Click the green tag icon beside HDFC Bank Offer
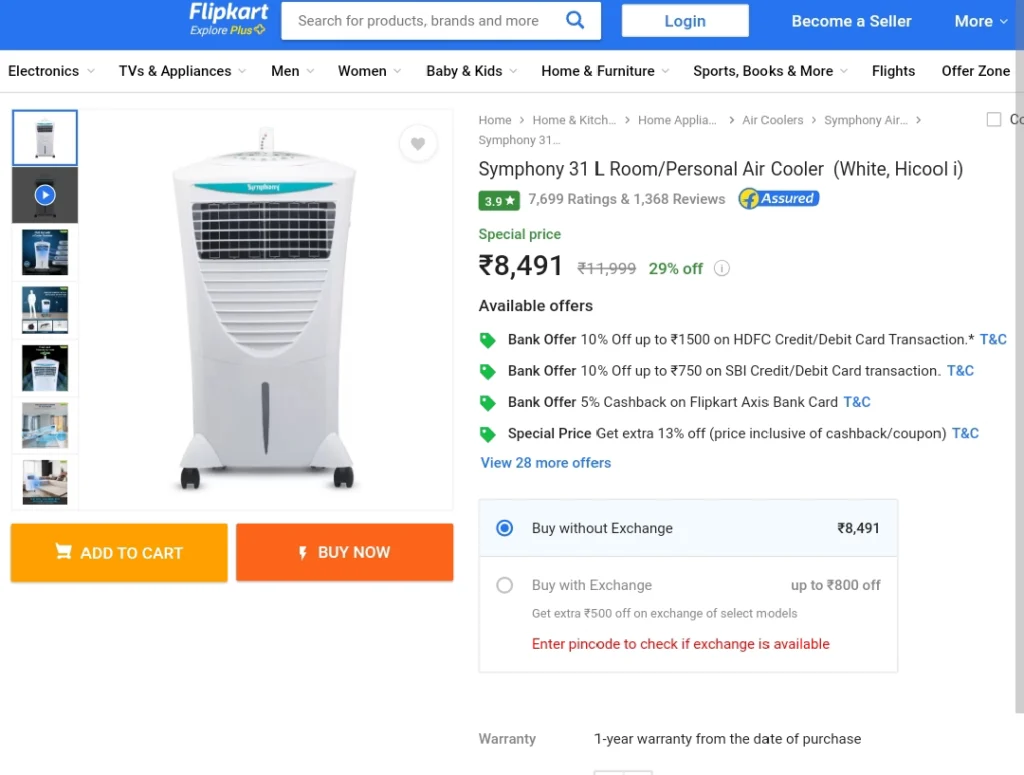This screenshot has width=1024, height=775. tap(487, 340)
